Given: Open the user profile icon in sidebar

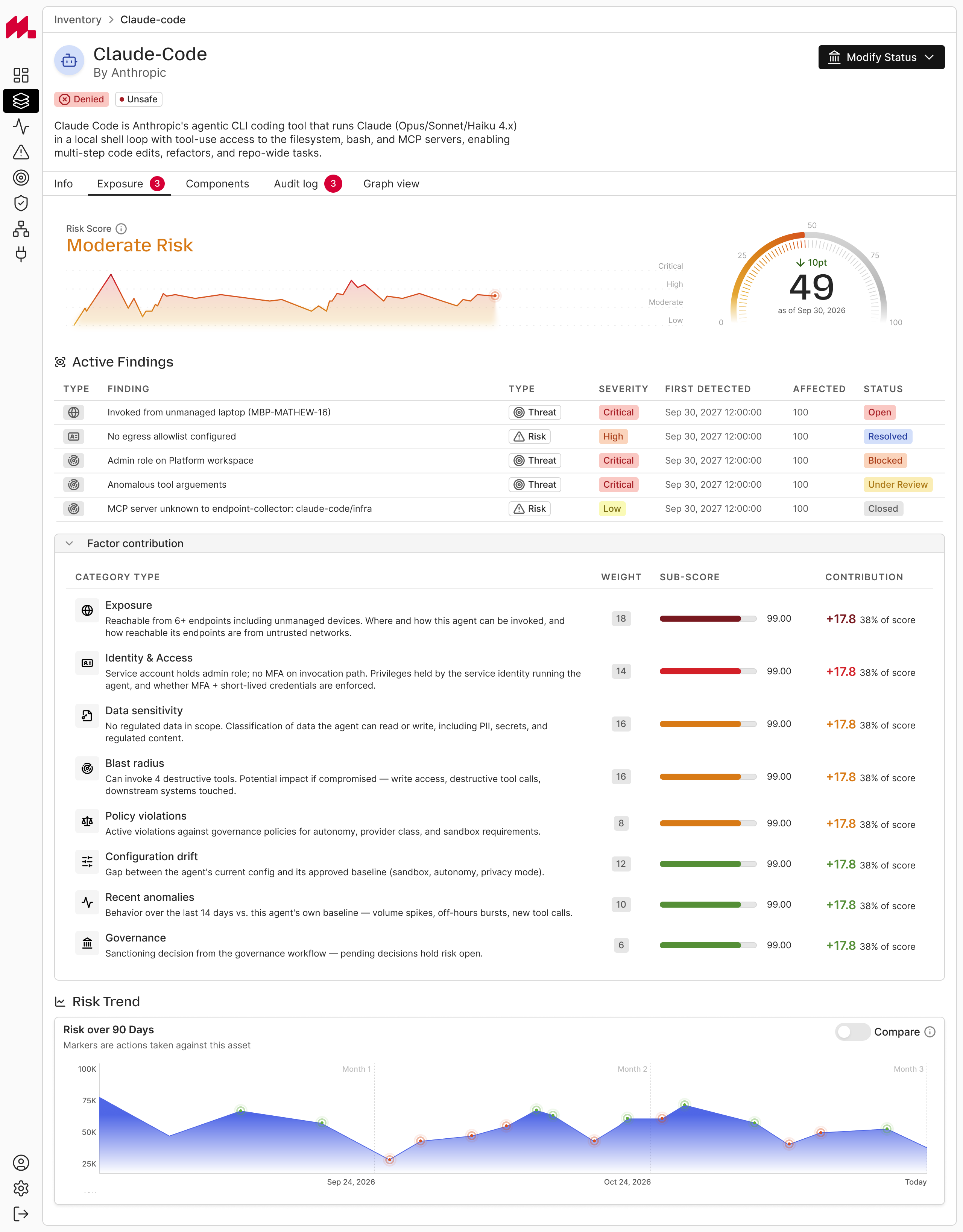Looking at the screenshot, I should 21,1163.
